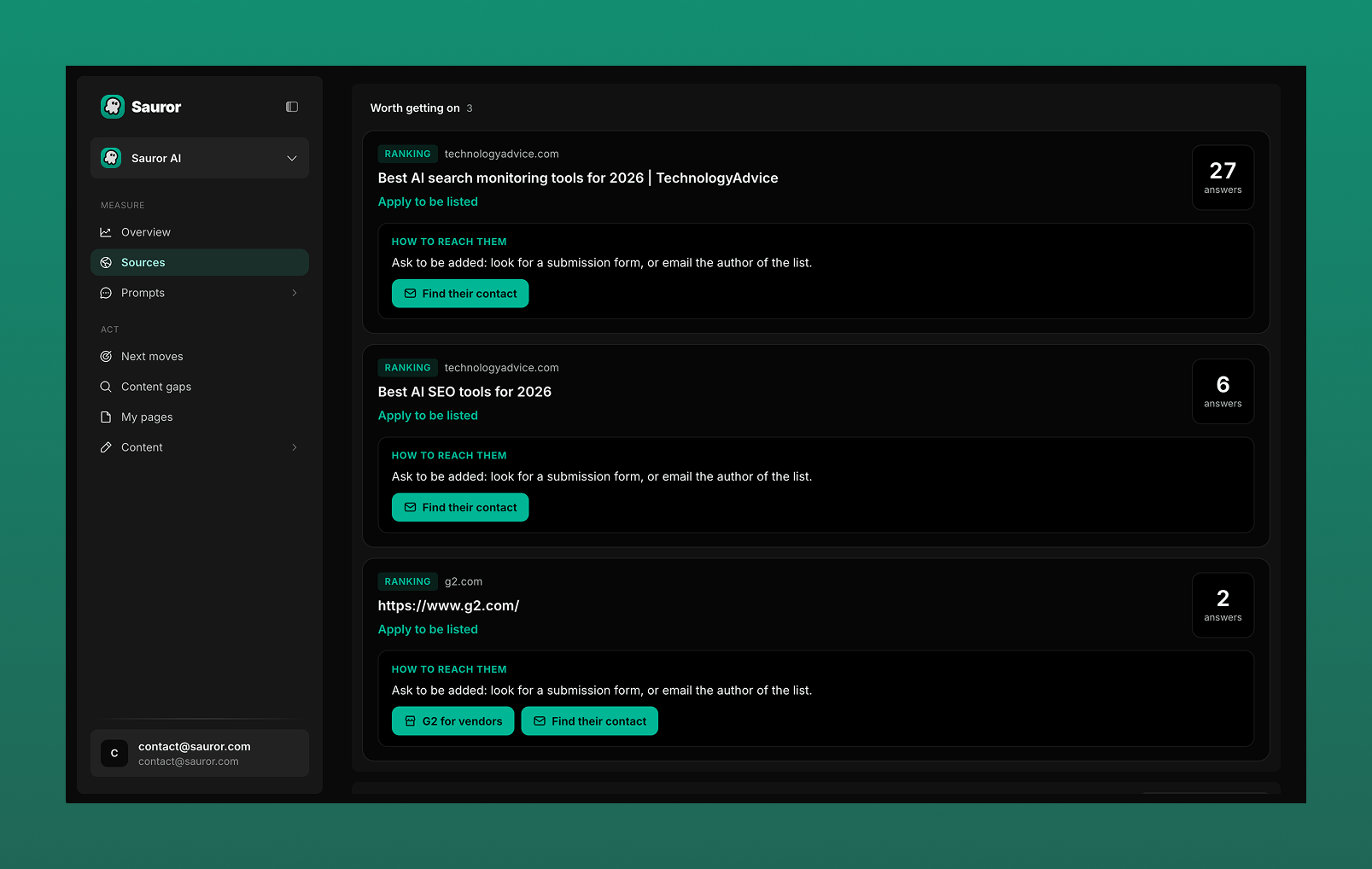Find their contact for AI search monitoring list

click(460, 294)
